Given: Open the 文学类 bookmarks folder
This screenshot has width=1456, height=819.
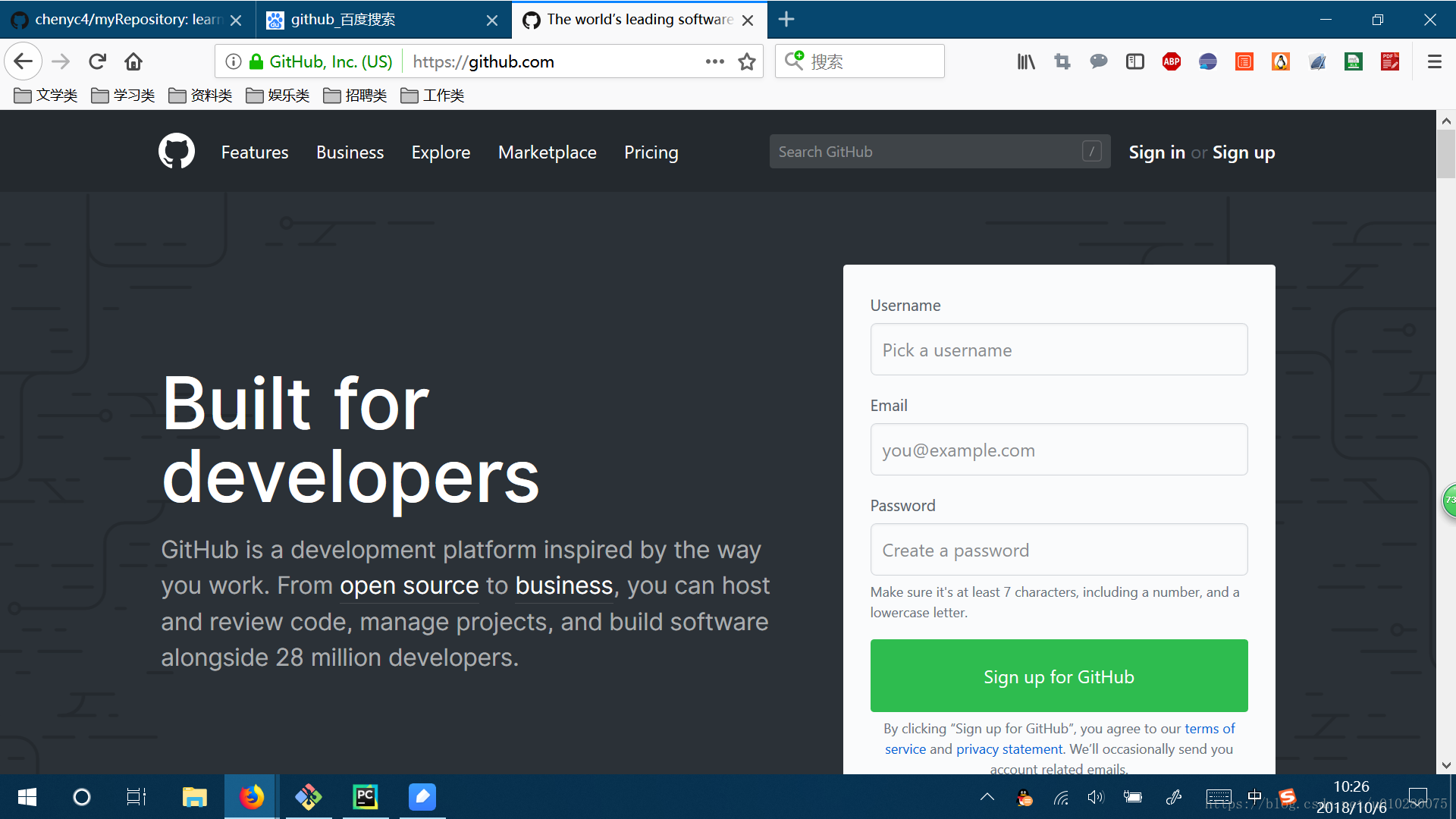Looking at the screenshot, I should [46, 95].
